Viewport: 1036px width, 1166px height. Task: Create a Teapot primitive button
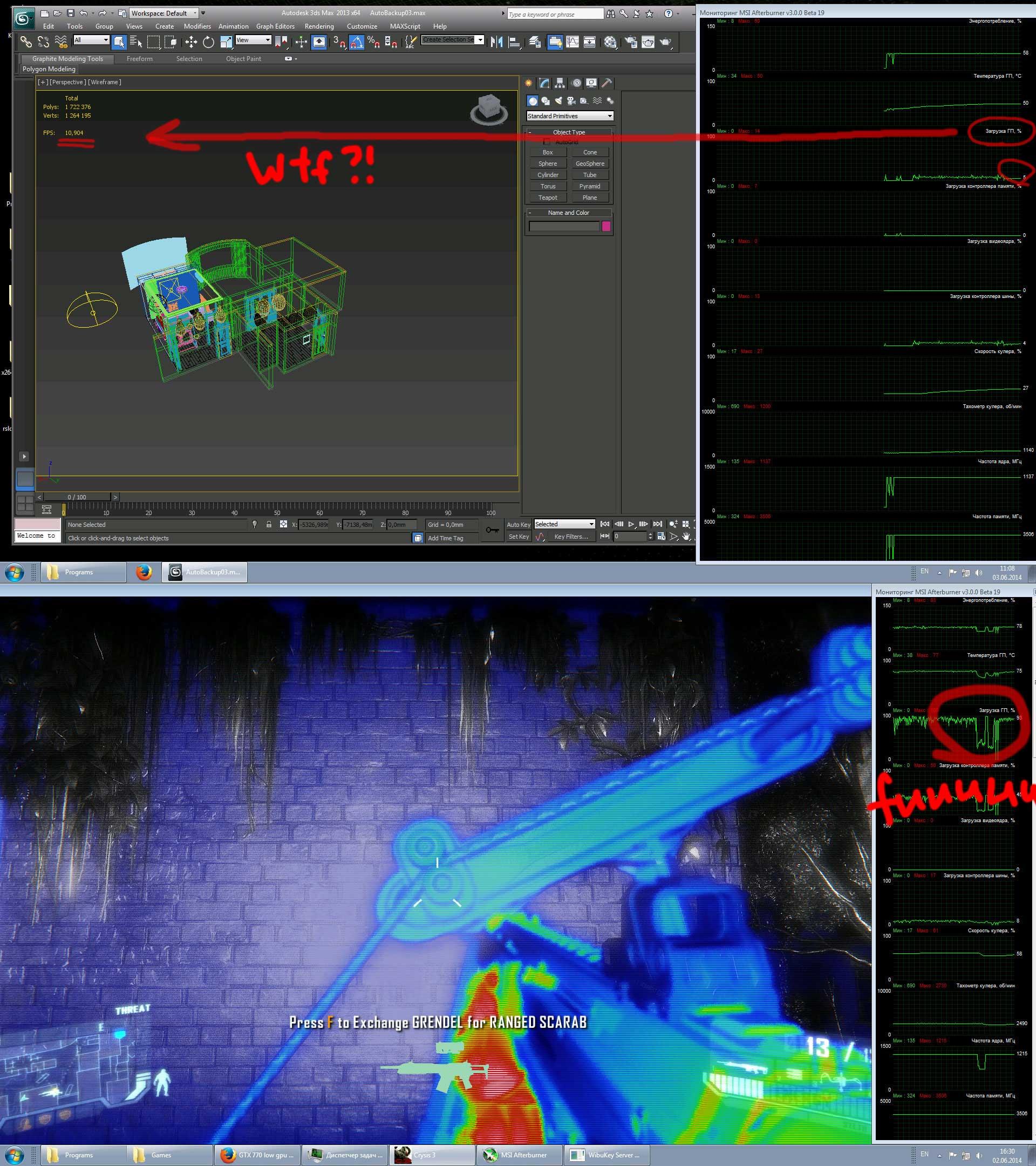point(548,198)
